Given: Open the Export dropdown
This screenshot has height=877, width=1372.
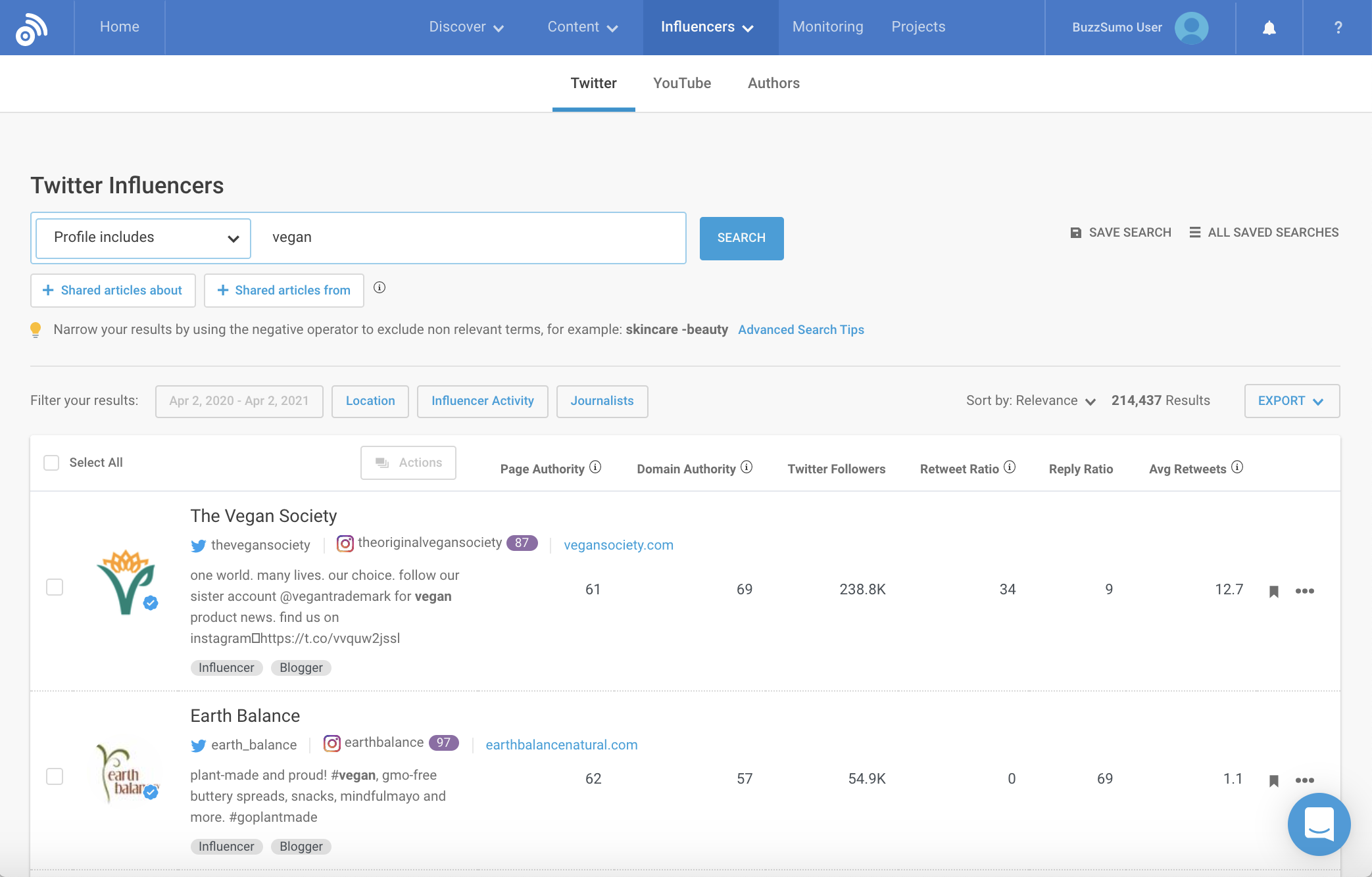Looking at the screenshot, I should click(x=1291, y=401).
